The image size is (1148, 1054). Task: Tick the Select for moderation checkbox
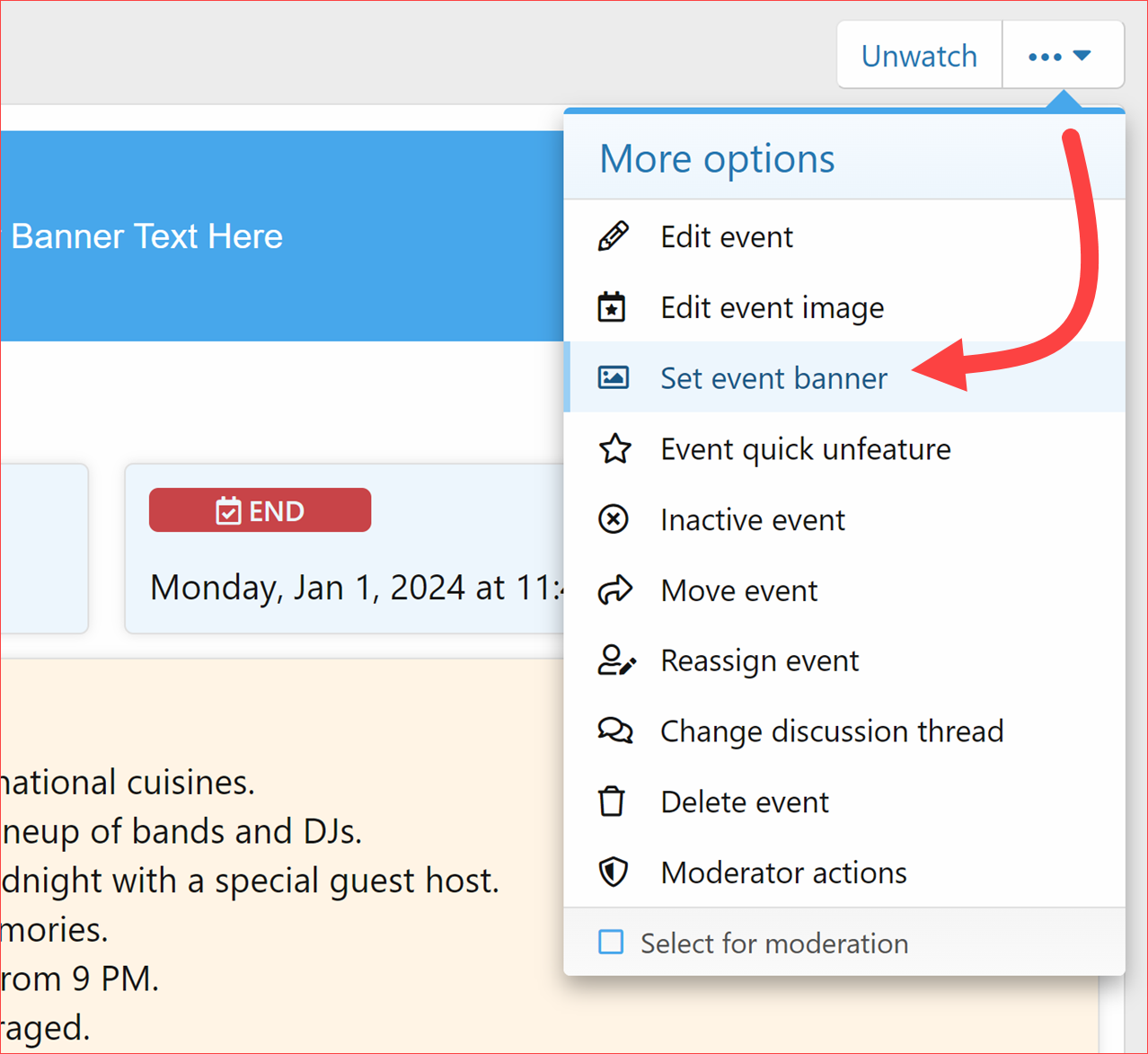(611, 942)
